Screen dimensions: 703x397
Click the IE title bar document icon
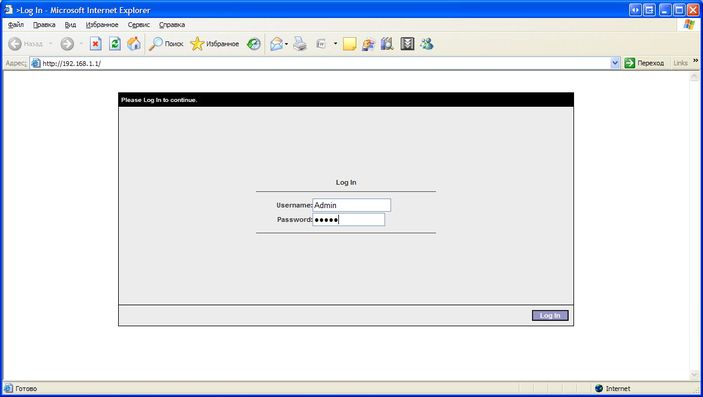(8, 9)
